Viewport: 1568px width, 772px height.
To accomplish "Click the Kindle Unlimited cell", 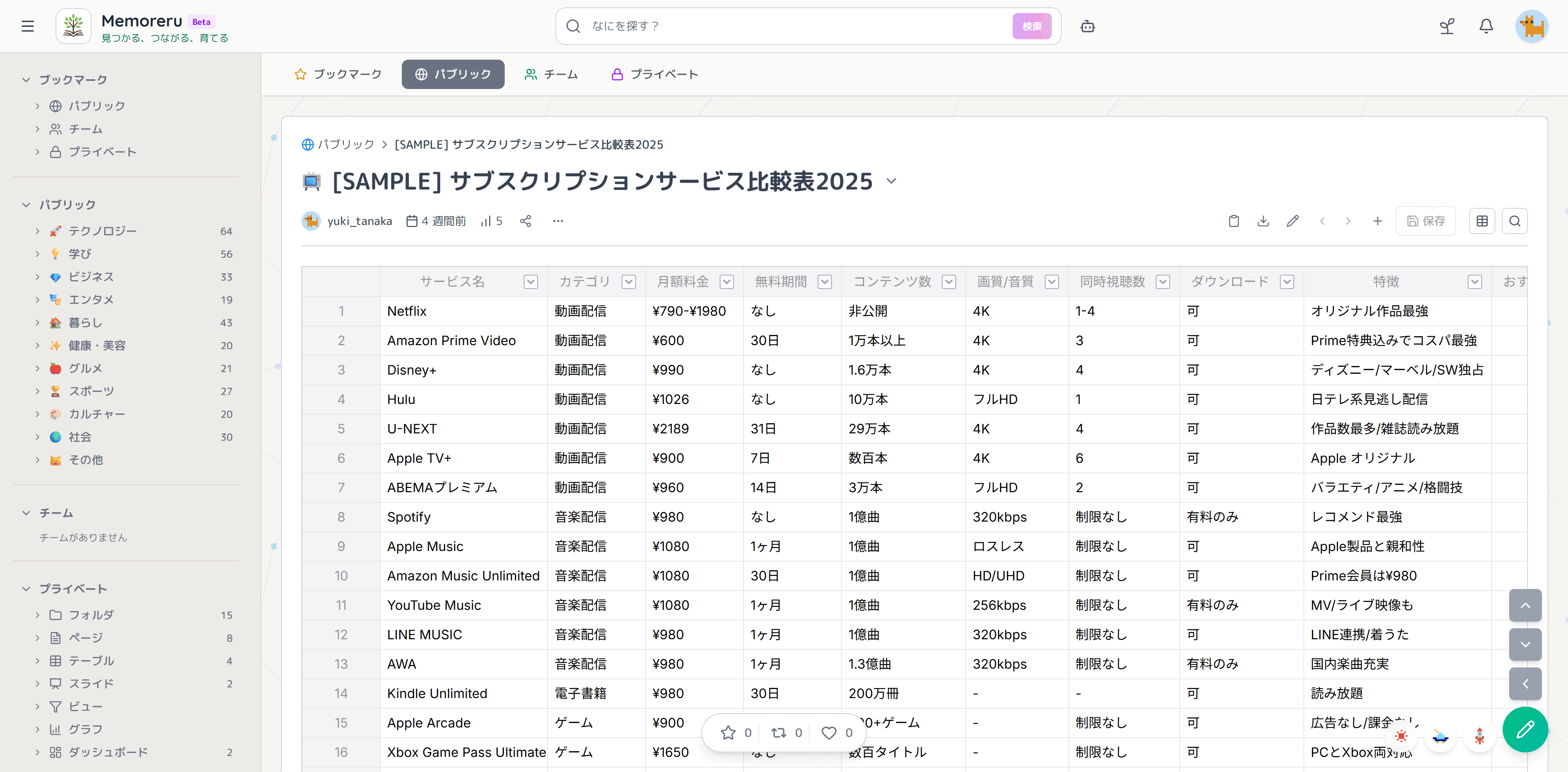I will (464, 694).
